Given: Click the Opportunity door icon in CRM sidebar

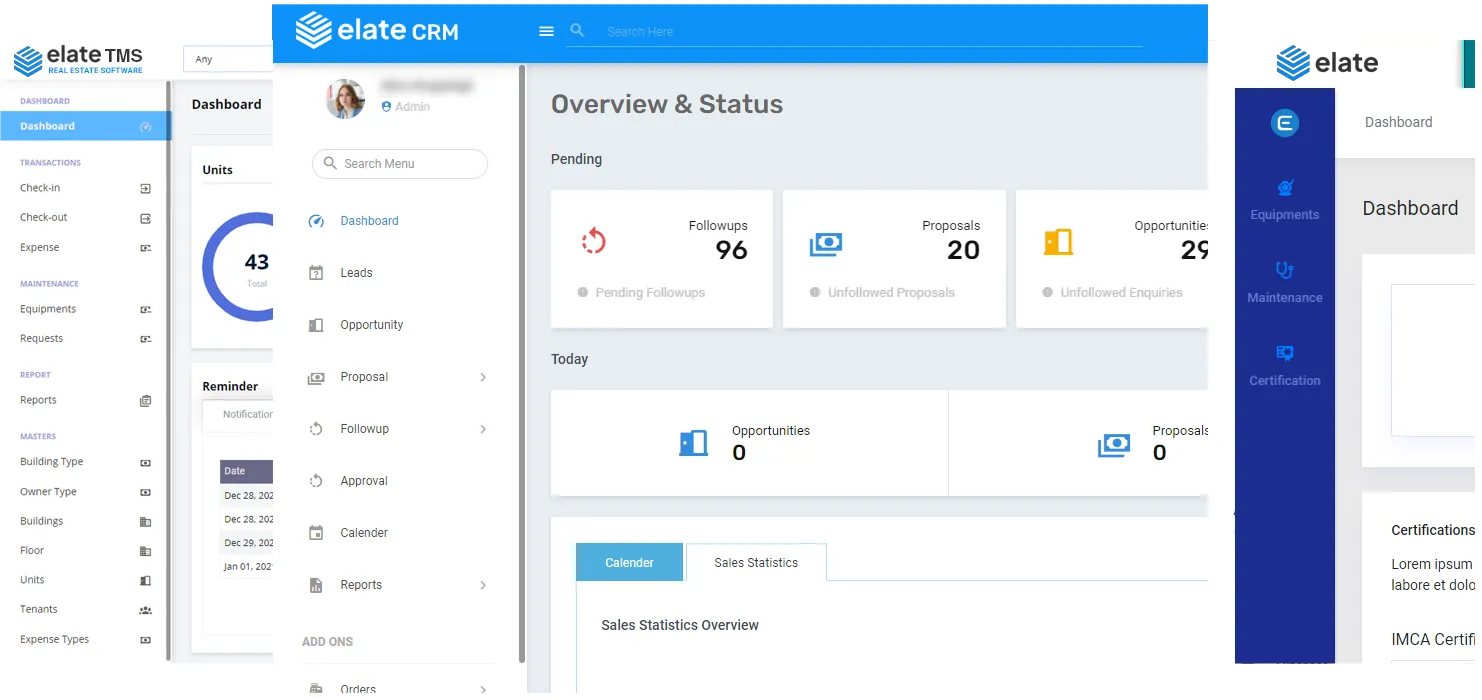Looking at the screenshot, I should coord(316,325).
